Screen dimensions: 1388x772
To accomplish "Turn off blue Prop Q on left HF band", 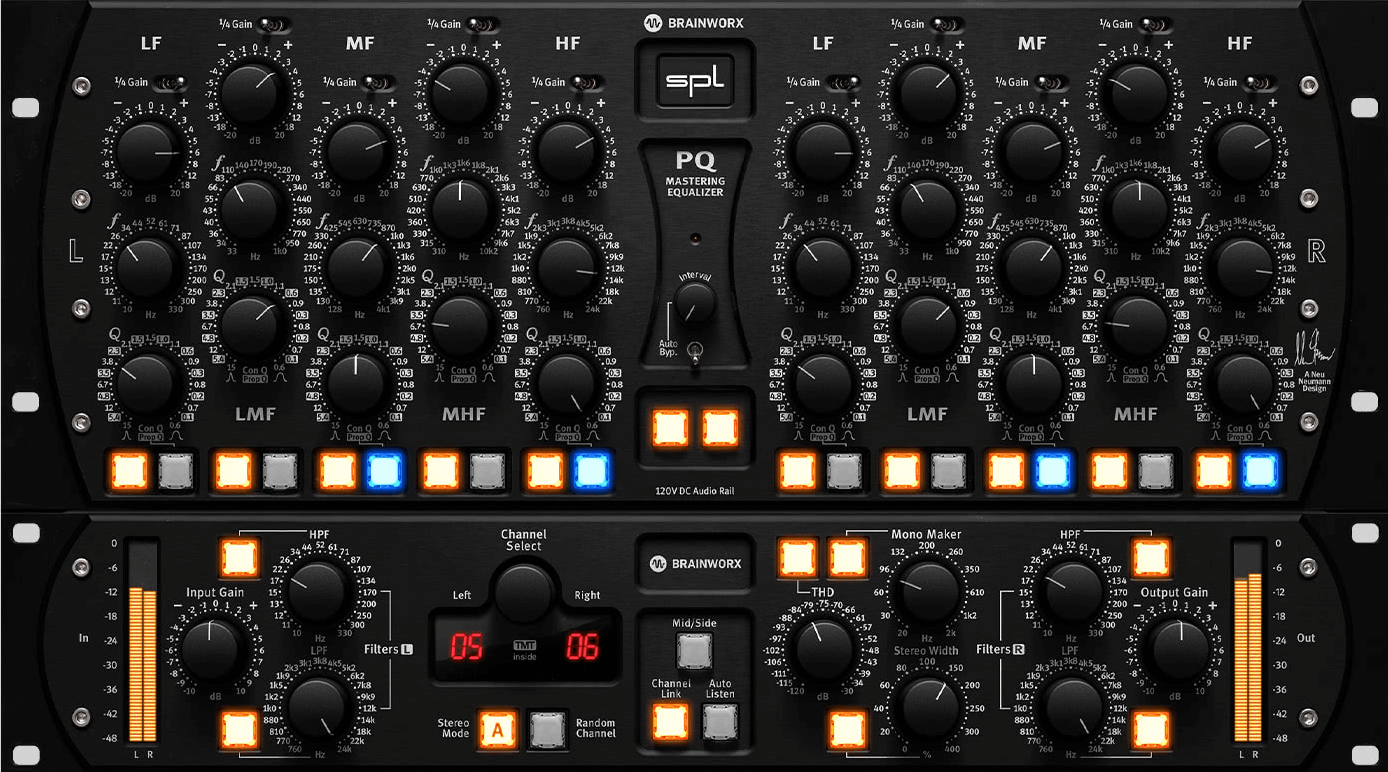I will [590, 470].
